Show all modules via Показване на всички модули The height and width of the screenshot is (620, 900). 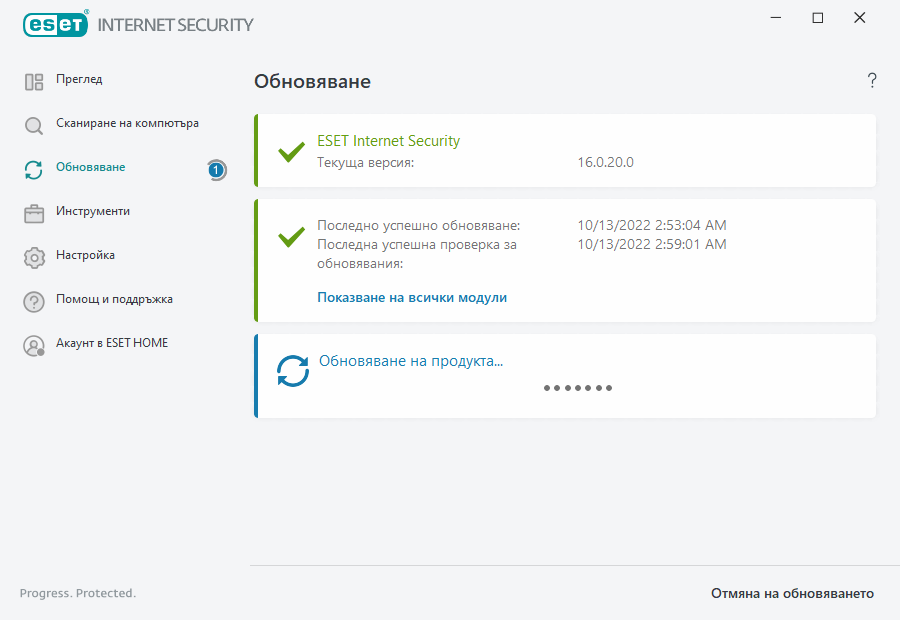(412, 297)
